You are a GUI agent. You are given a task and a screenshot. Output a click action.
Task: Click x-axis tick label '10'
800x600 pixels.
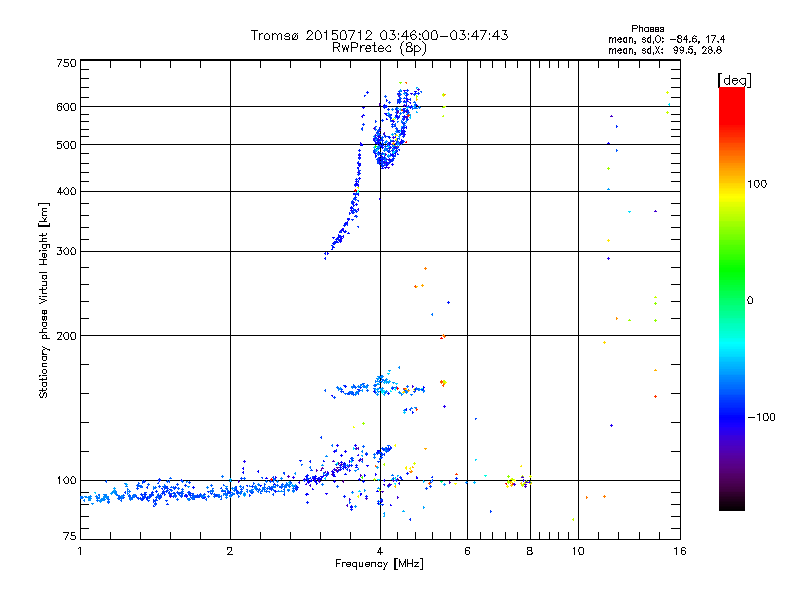(x=578, y=551)
